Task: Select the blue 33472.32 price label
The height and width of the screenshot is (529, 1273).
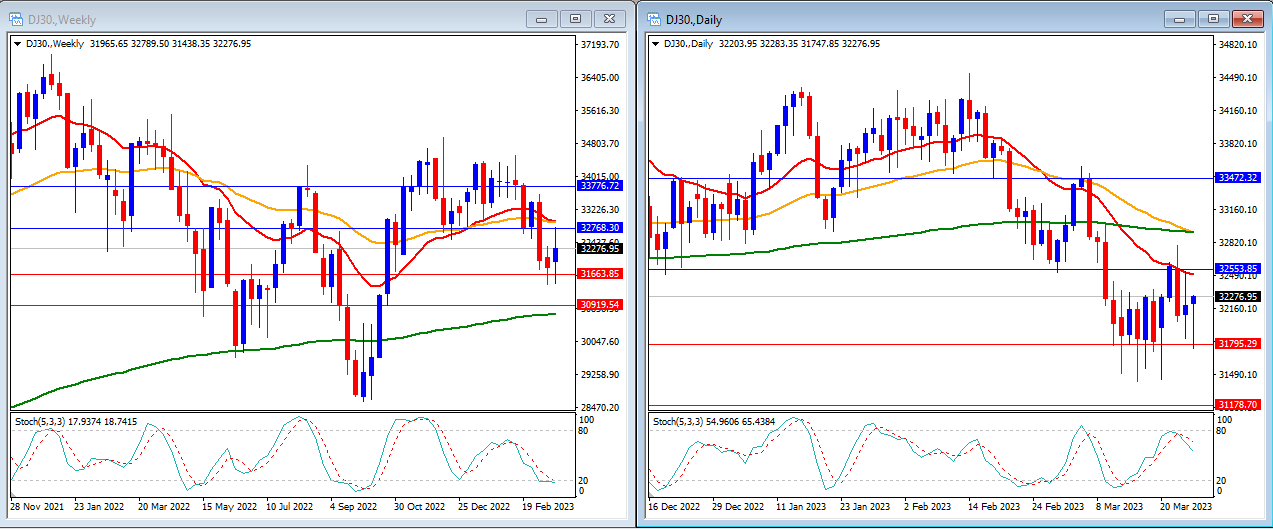Action: pos(1238,178)
